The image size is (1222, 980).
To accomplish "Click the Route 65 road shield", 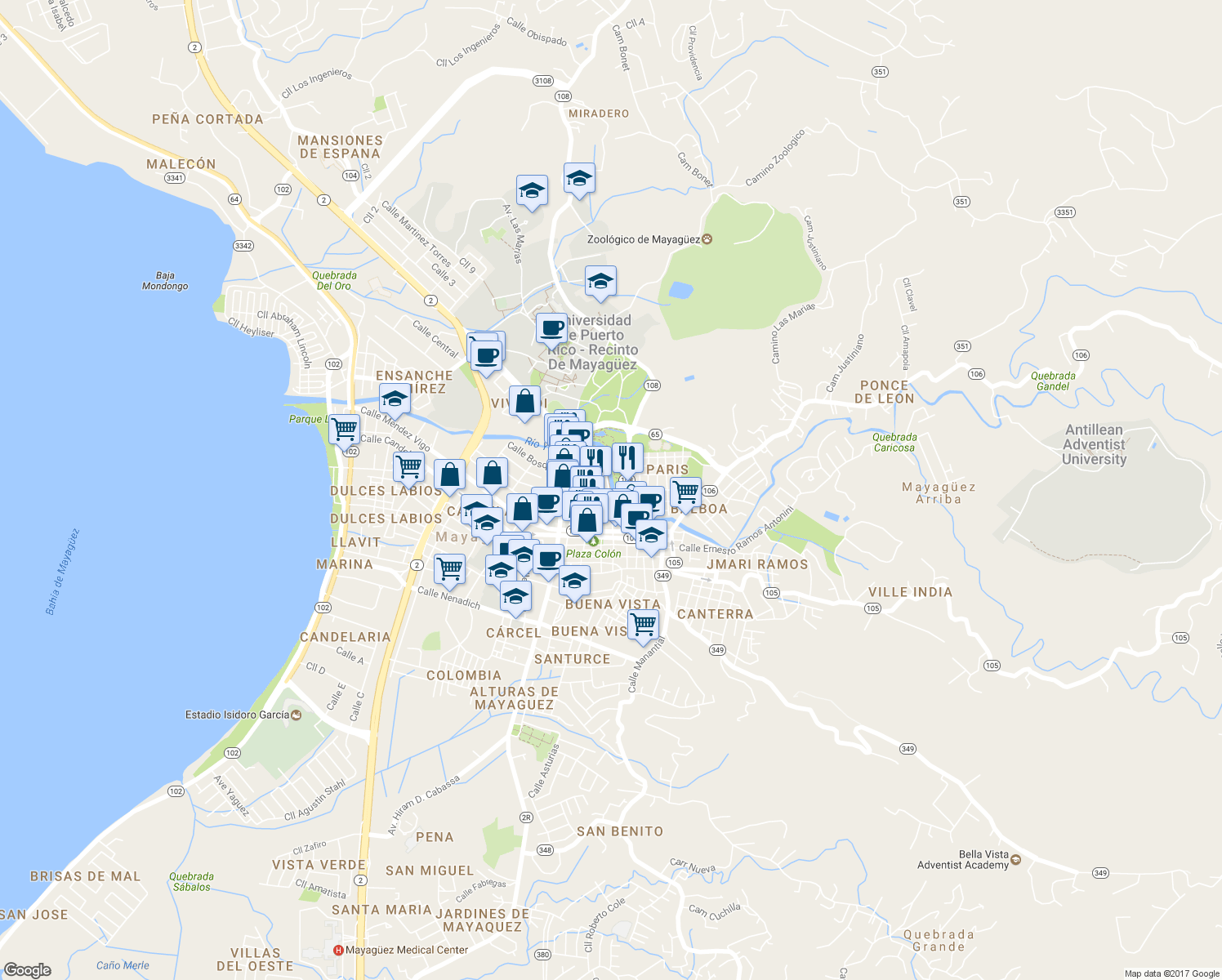I will tap(655, 434).
